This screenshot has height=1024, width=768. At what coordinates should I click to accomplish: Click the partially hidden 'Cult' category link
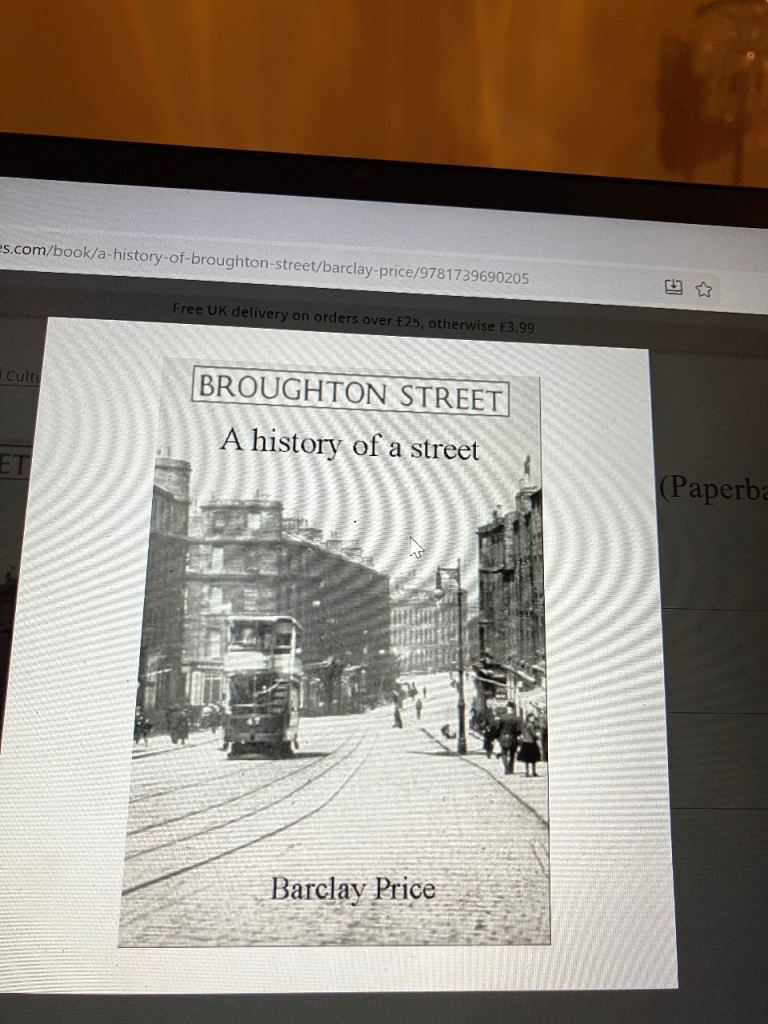[20, 377]
